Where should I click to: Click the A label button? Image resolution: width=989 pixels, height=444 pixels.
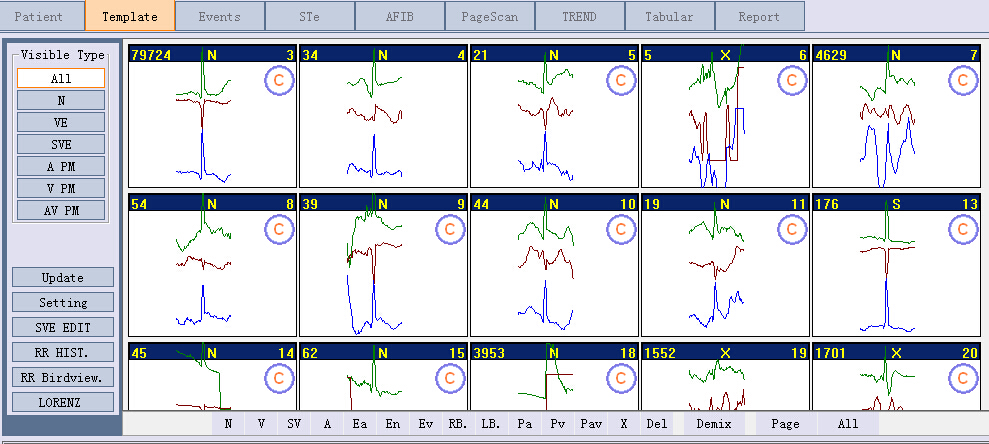click(x=327, y=424)
